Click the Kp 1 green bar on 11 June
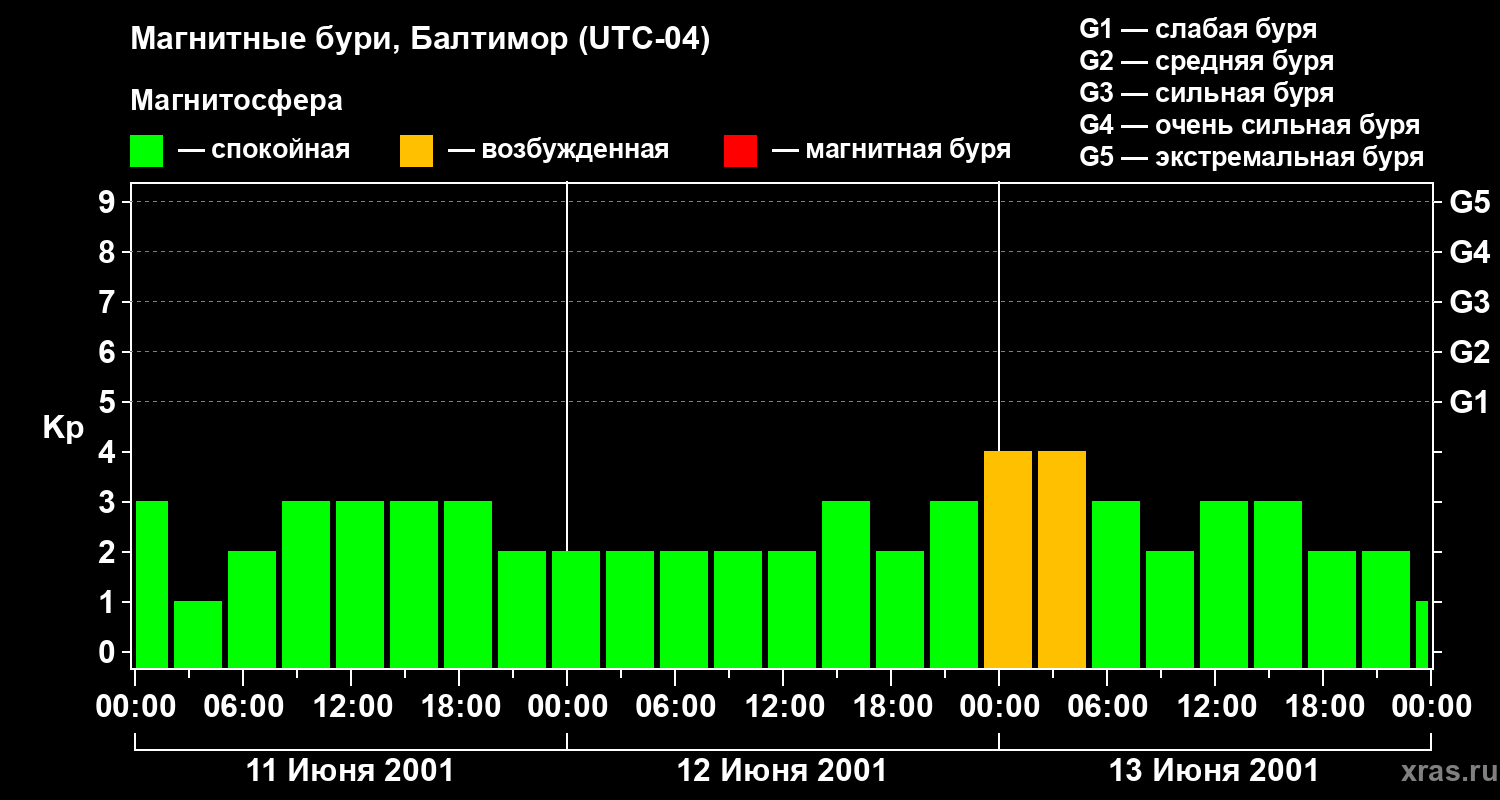1500x800 pixels. point(198,634)
